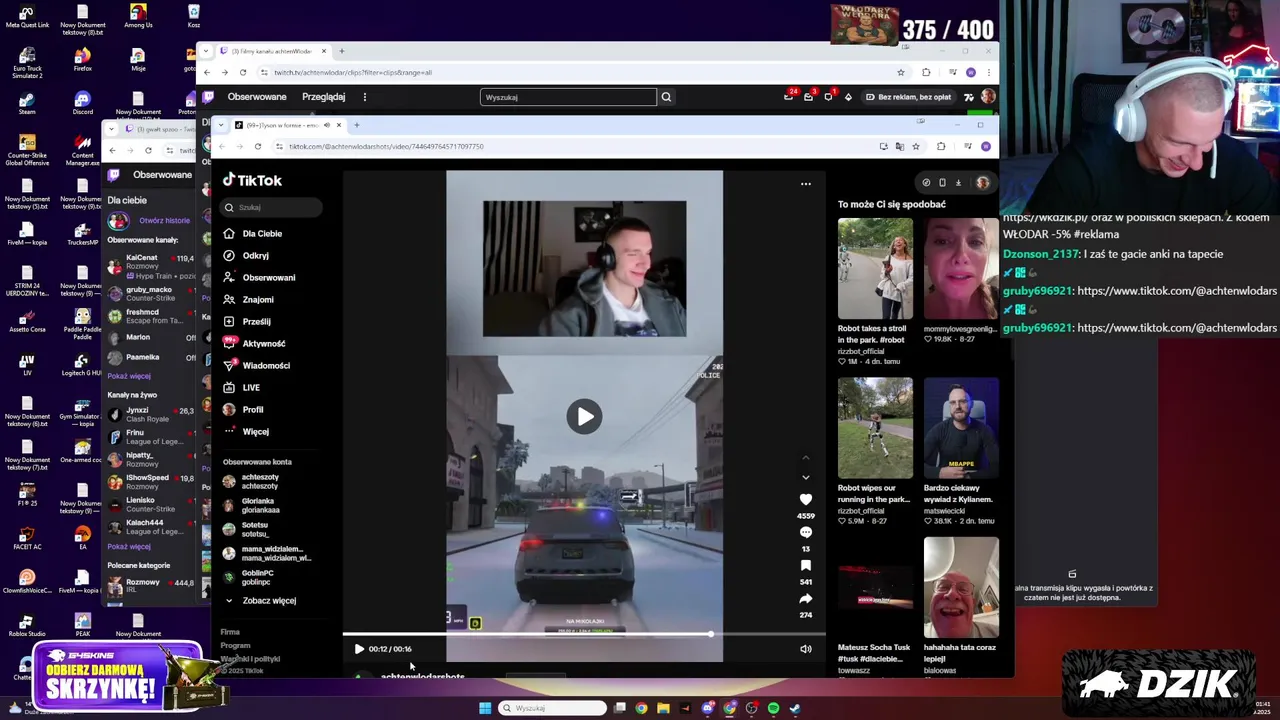Open Prześlij in TikTok sidebar
This screenshot has width=1280, height=720.
[x=247, y=321]
